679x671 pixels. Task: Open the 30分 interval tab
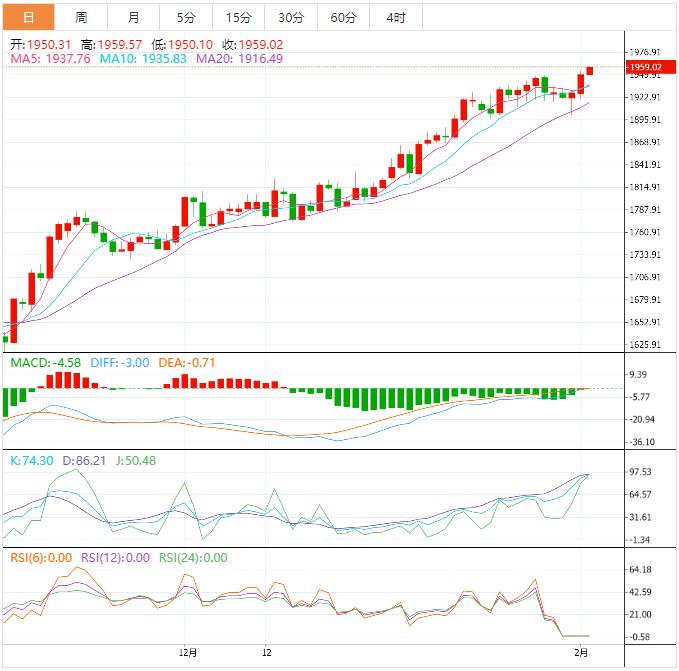click(291, 17)
